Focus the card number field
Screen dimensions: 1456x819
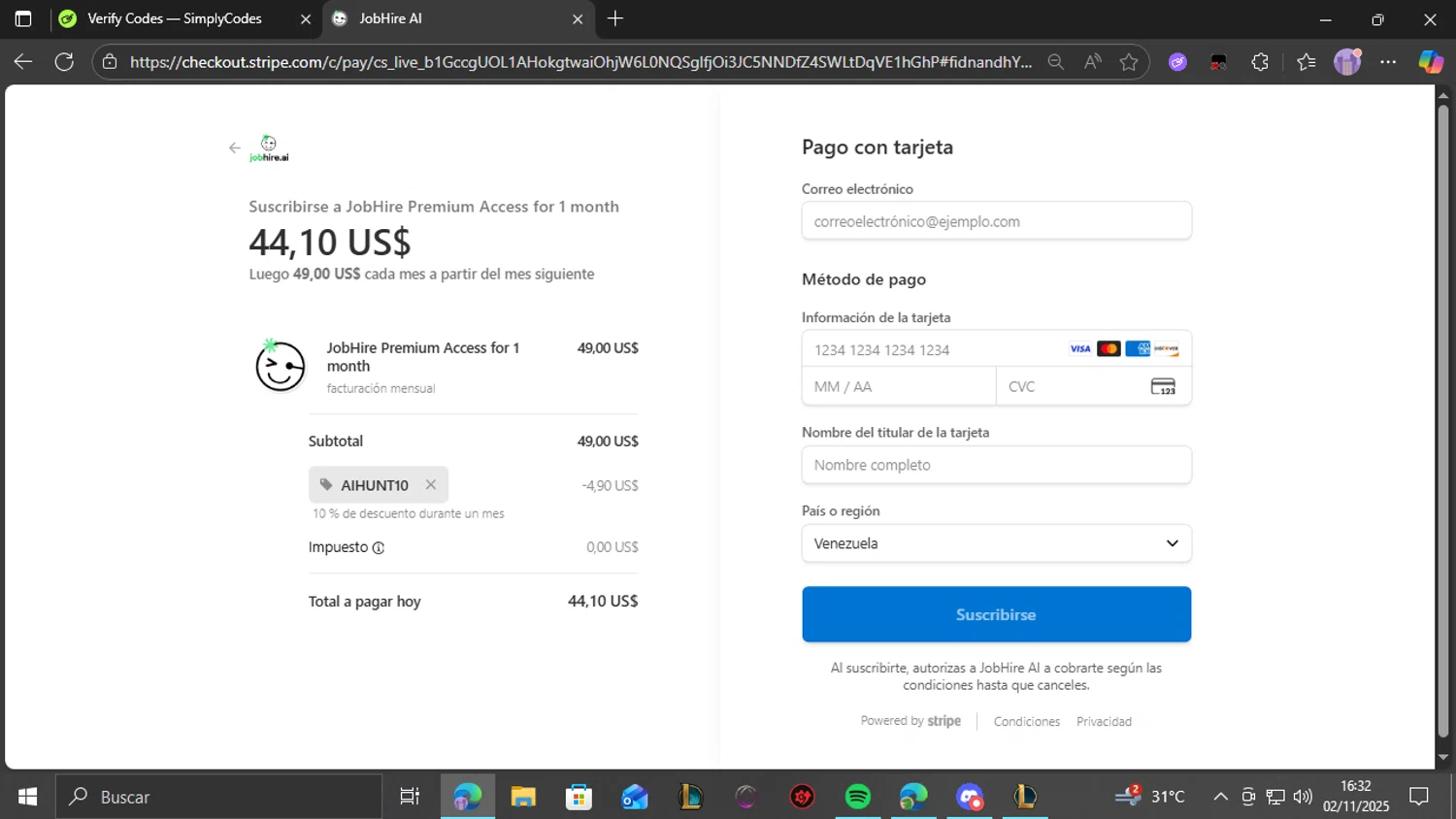click(996, 349)
